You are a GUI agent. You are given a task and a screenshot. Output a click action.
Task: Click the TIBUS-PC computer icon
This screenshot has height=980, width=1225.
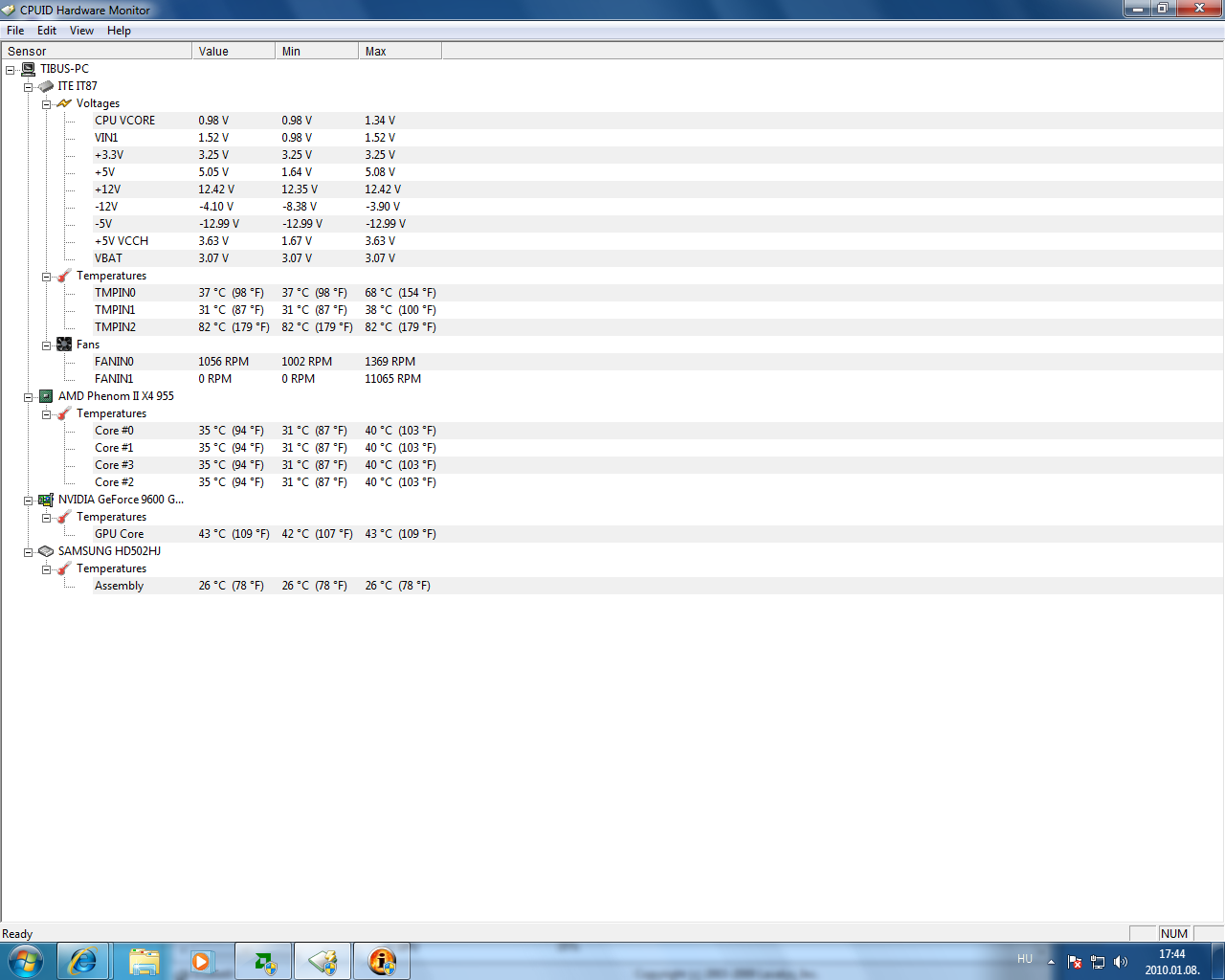click(x=29, y=69)
